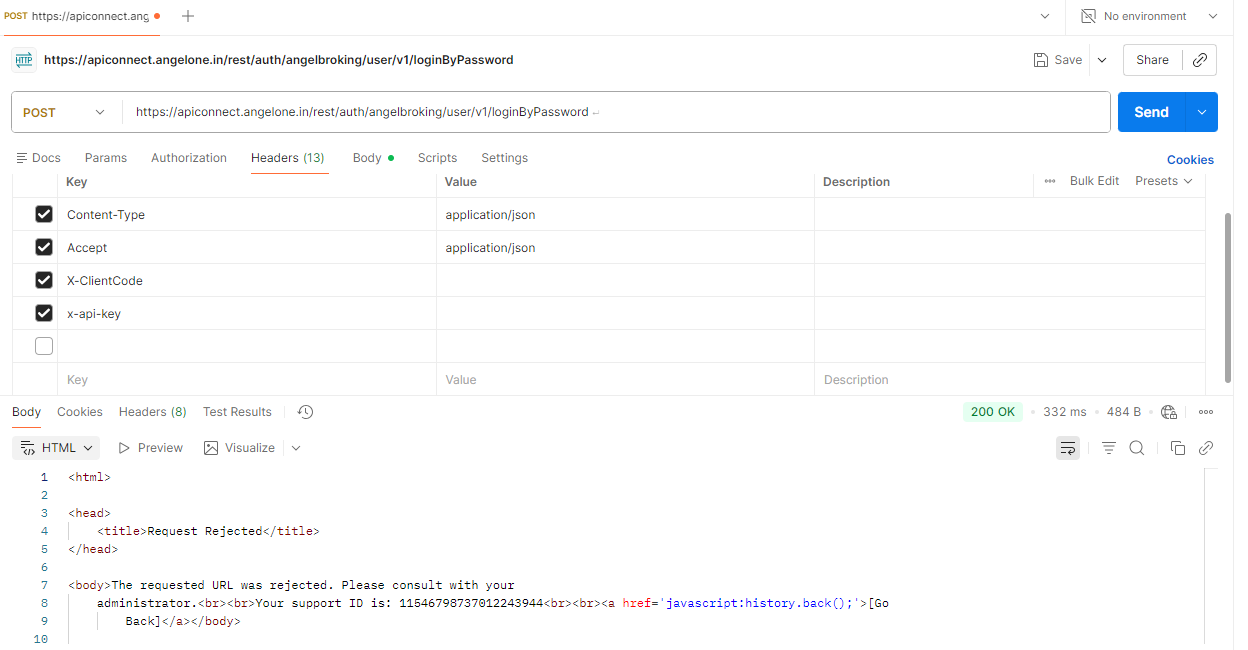The height and width of the screenshot is (650, 1248).
Task: Switch to the Authorization tab
Action: coord(189,158)
